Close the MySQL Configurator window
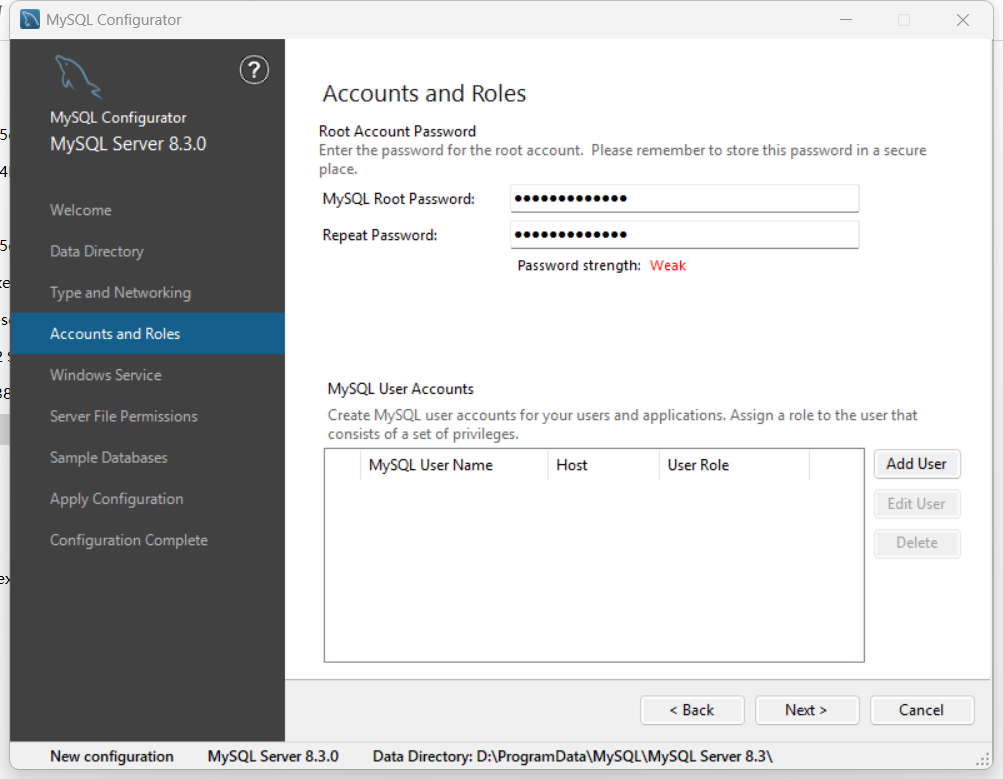 [963, 20]
